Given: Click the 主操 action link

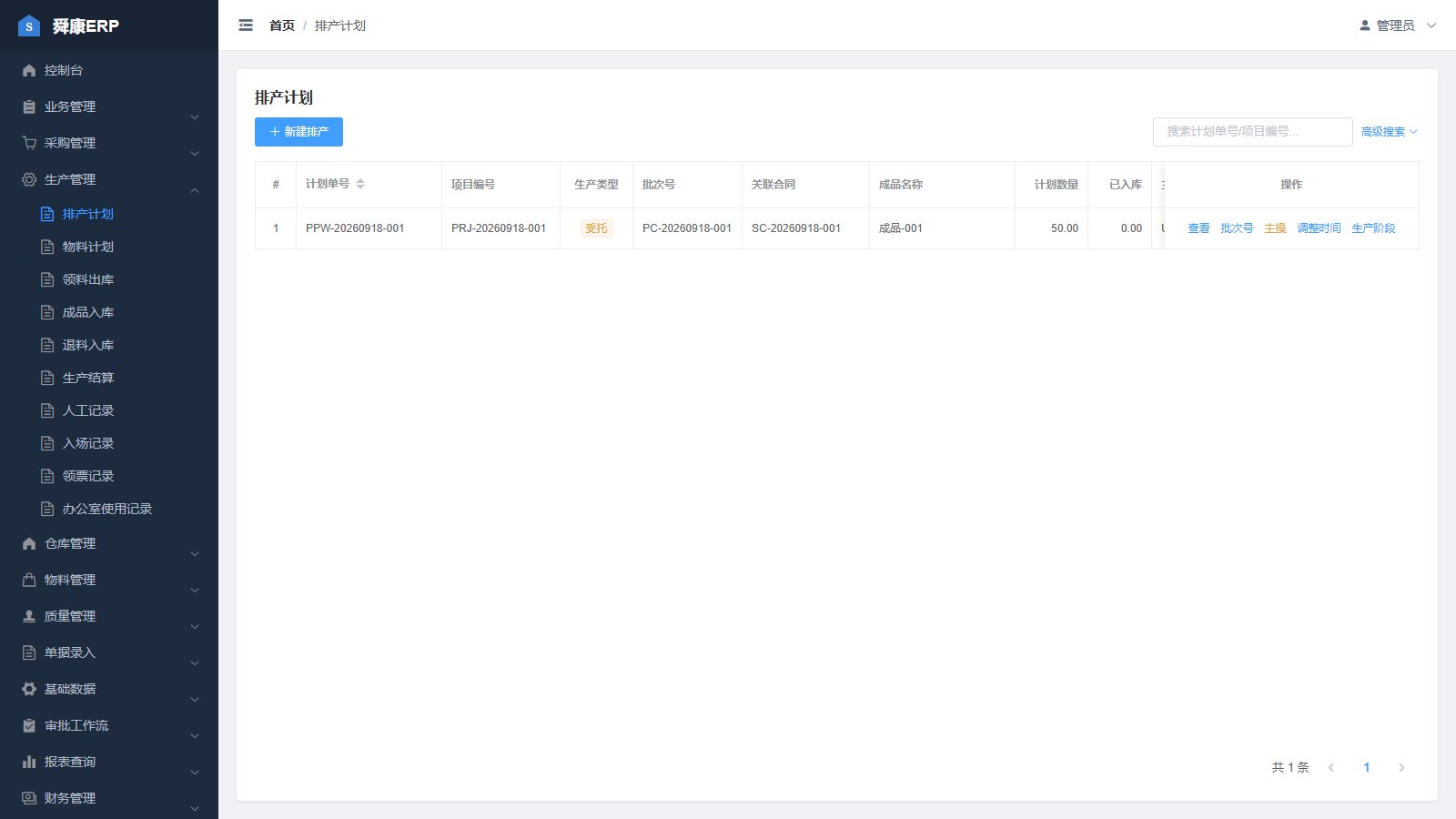Looking at the screenshot, I should (x=1275, y=228).
